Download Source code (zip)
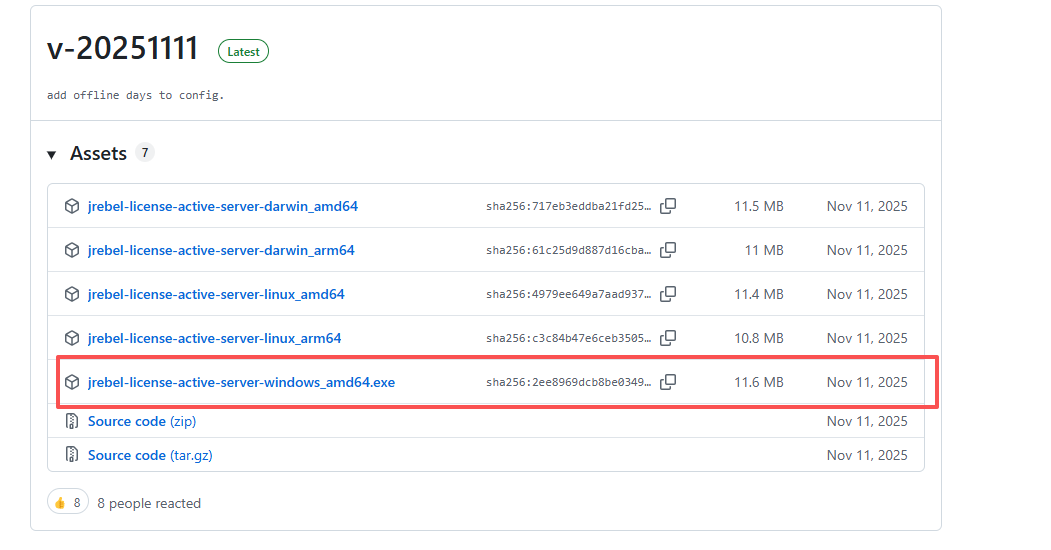Image resolution: width=1051 pixels, height=550 pixels. coord(142,421)
